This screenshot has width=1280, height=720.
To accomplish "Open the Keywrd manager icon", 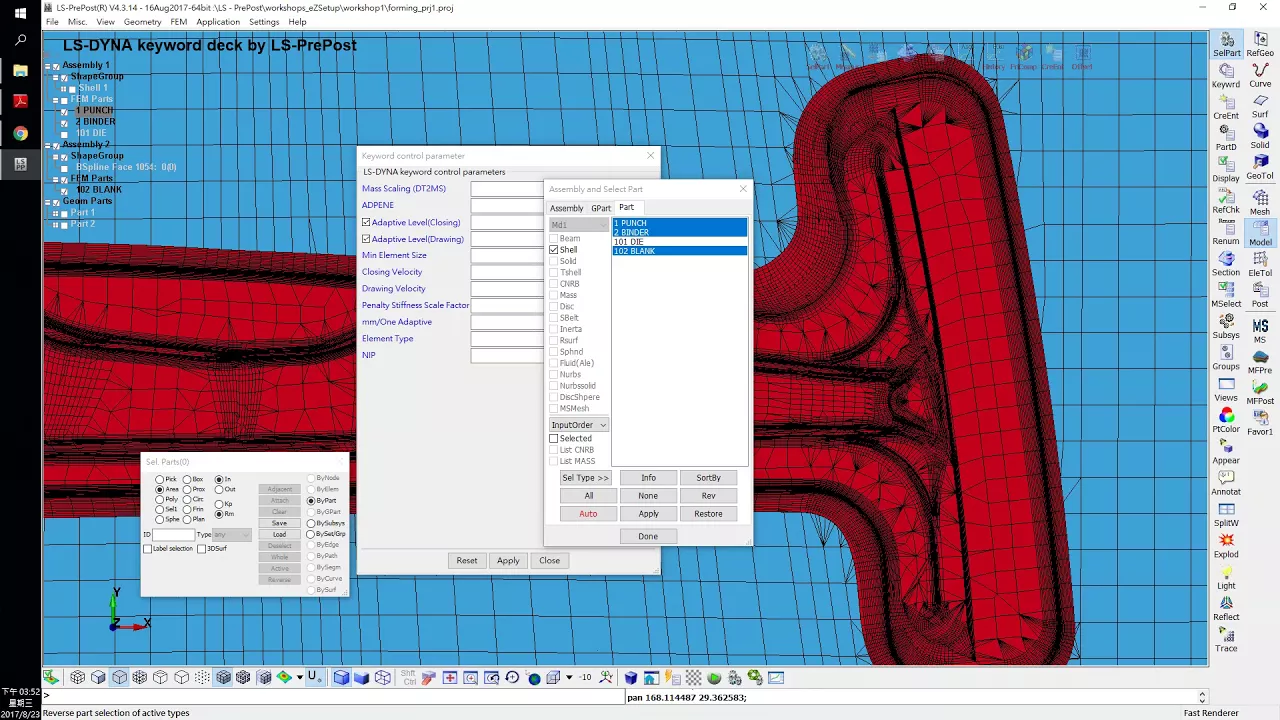I will point(1226,75).
